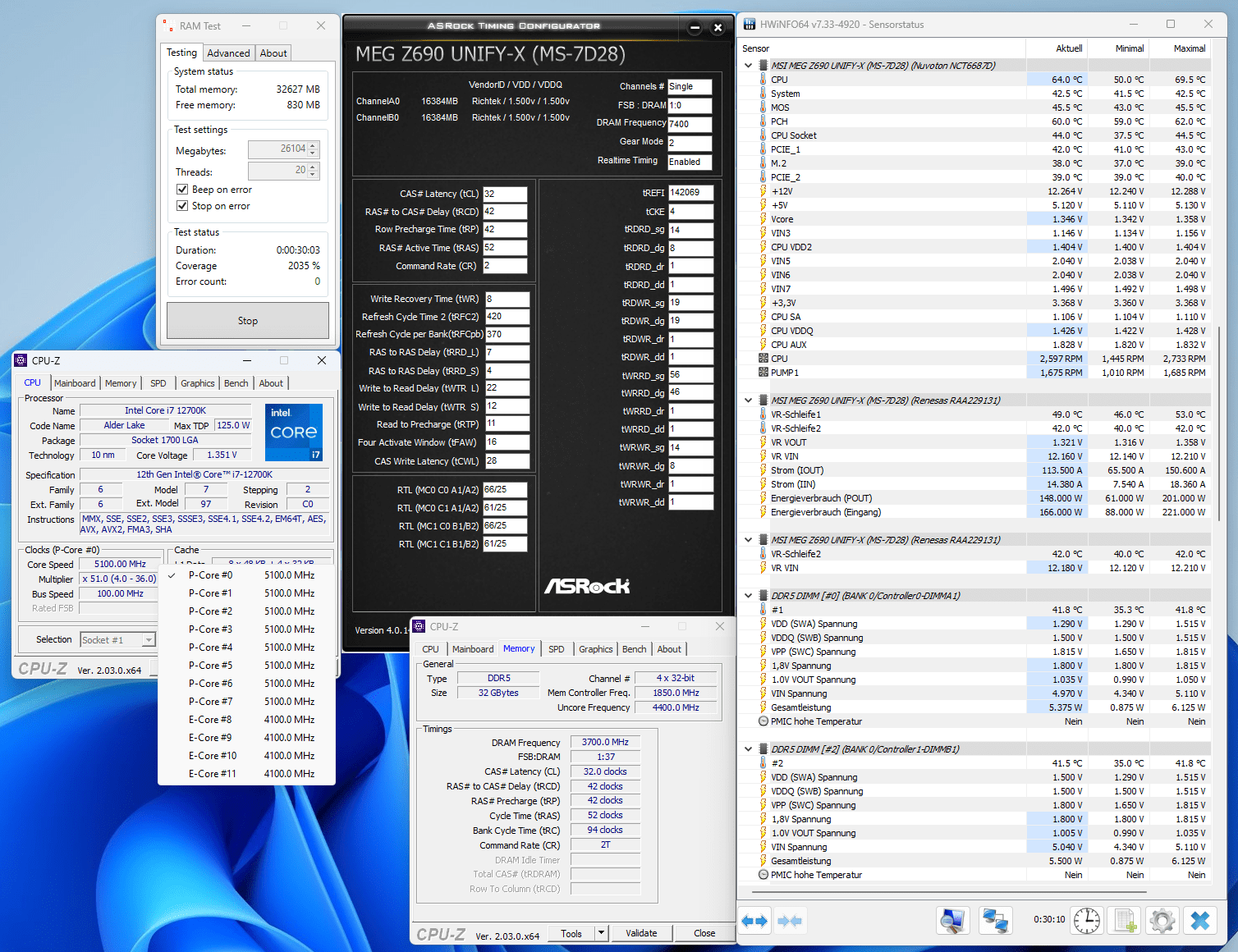Open About tab in RAM Test
This screenshot has height=952, width=1238.
(x=273, y=53)
